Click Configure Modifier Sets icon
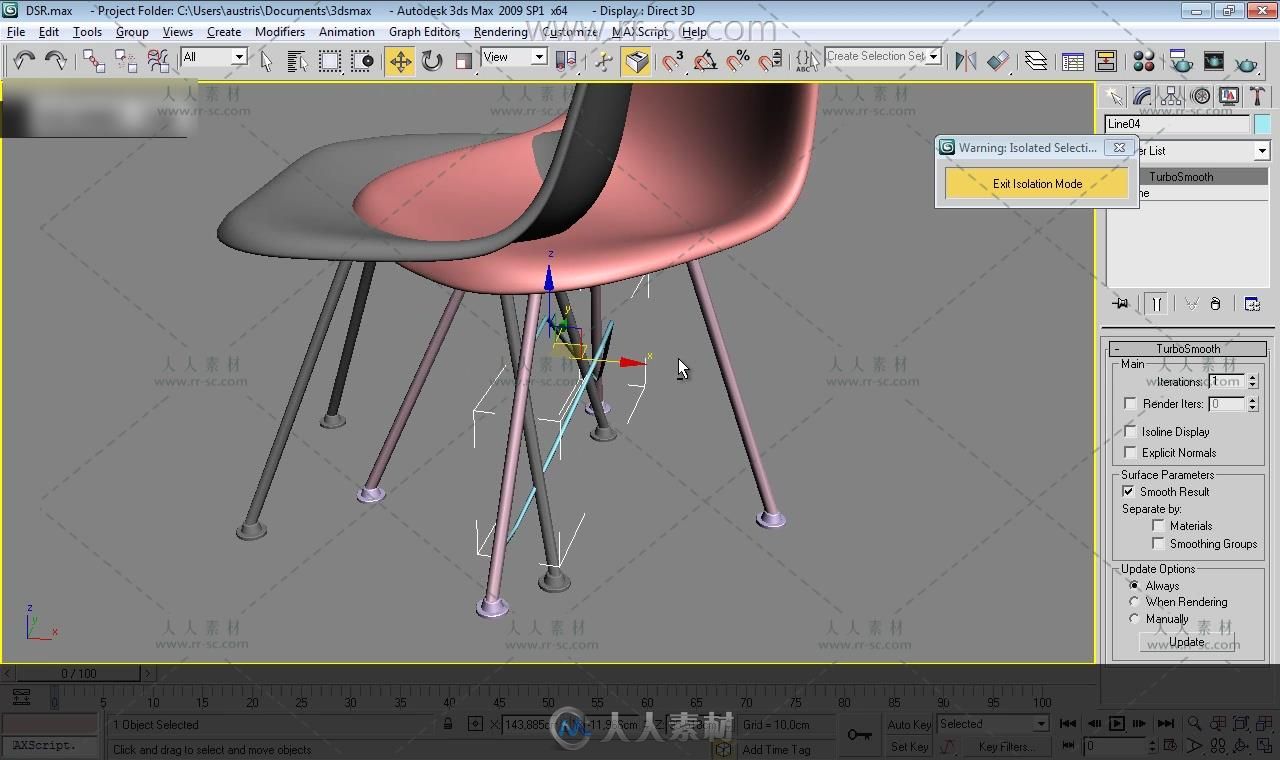 pos(1252,304)
